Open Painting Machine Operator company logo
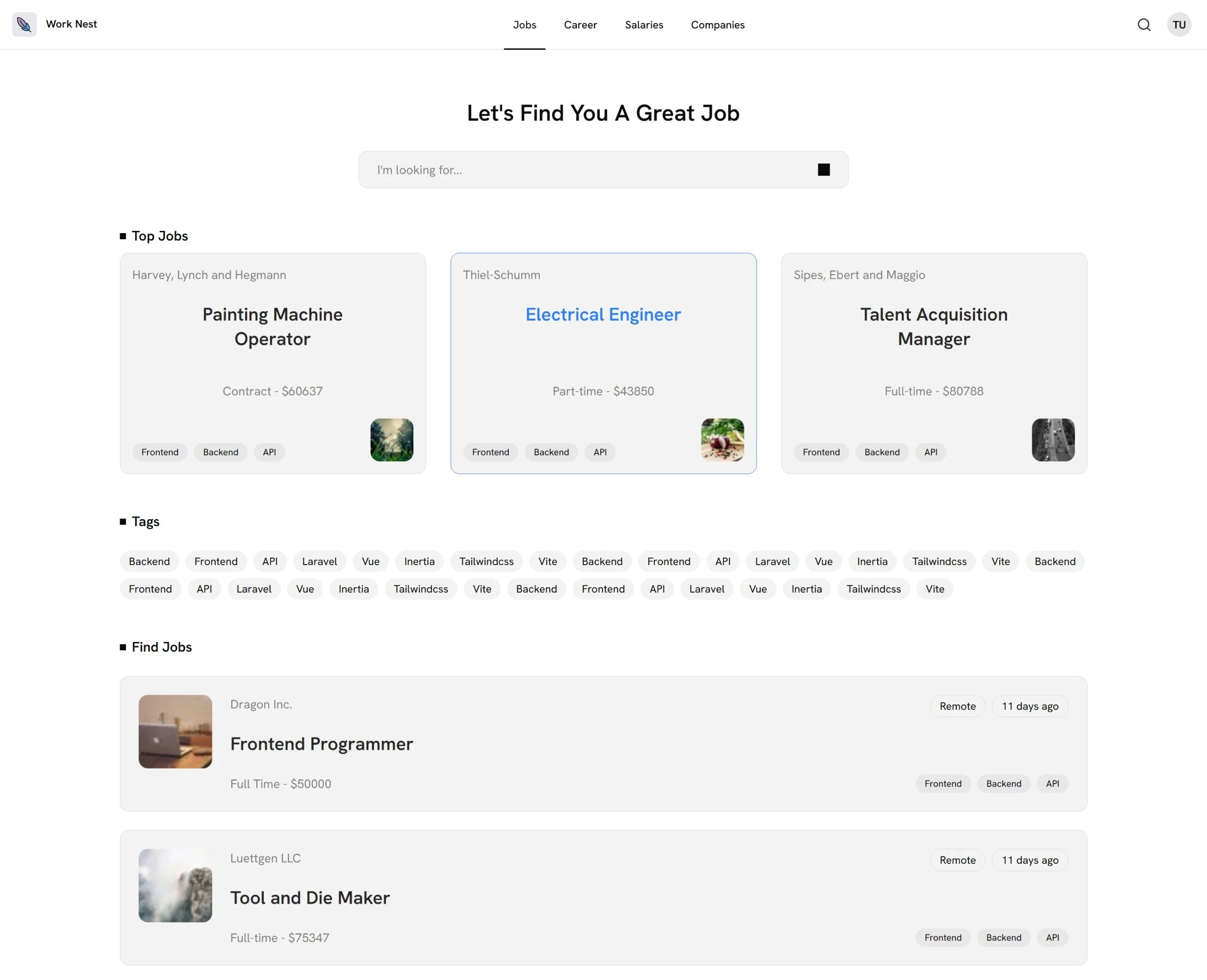Image resolution: width=1207 pixels, height=980 pixels. click(x=391, y=440)
